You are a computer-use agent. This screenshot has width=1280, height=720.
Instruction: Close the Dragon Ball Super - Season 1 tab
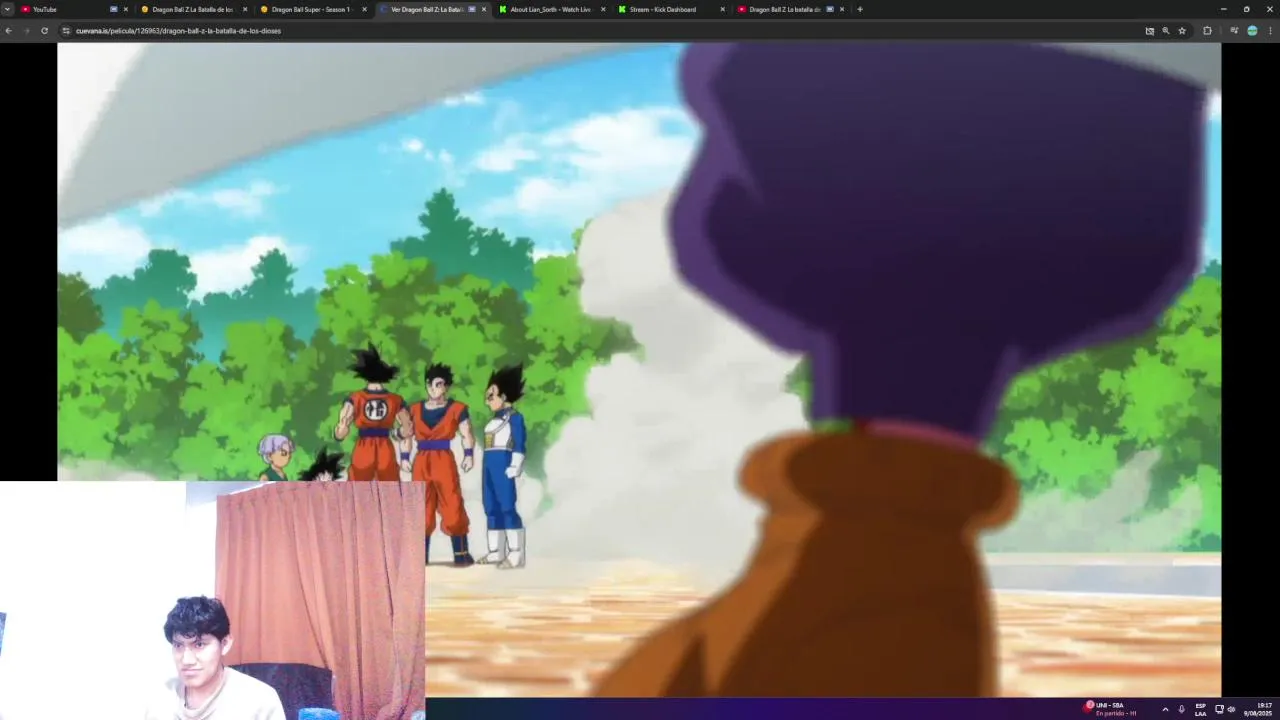click(x=364, y=9)
